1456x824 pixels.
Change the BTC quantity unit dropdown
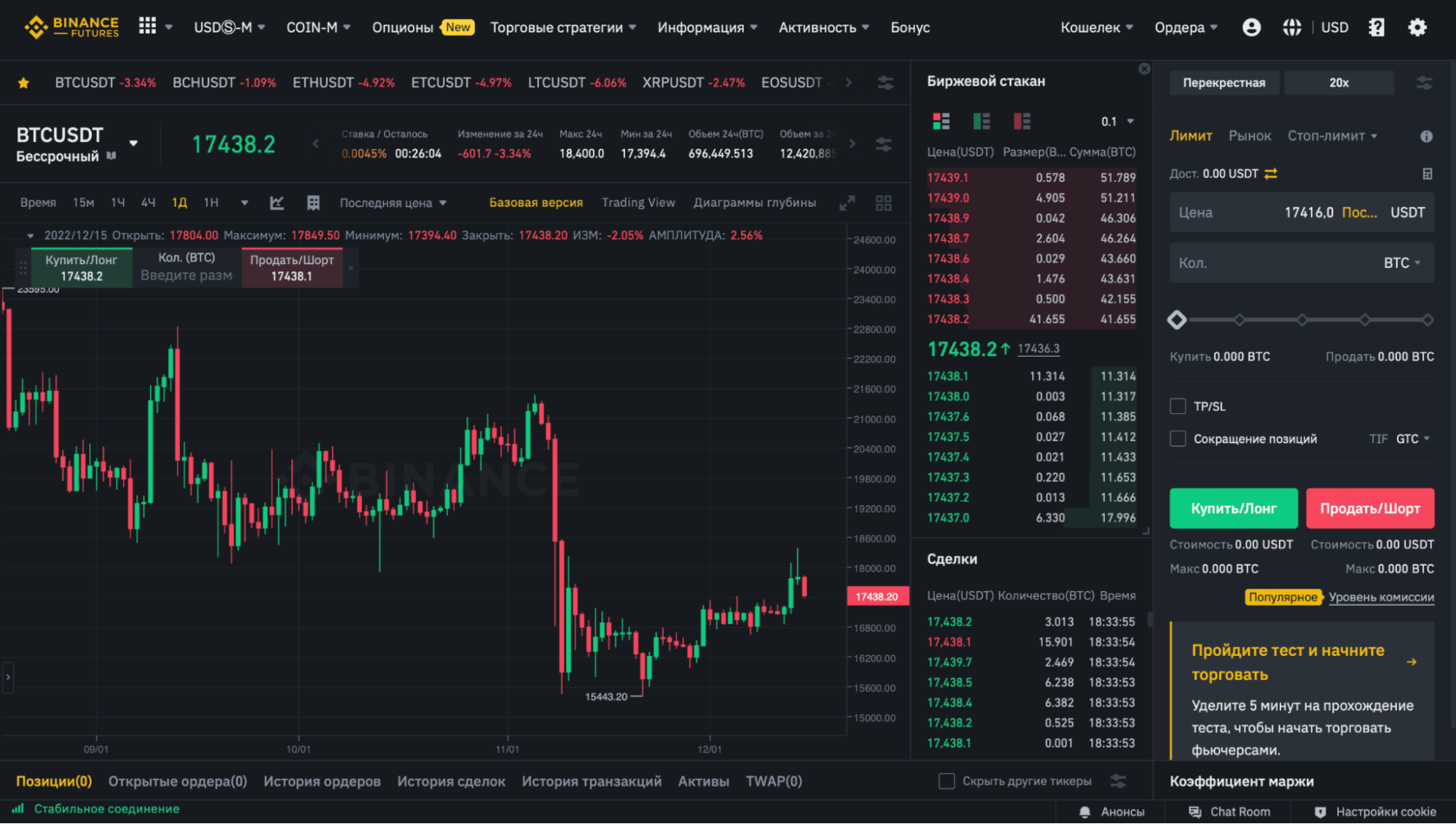click(1402, 263)
